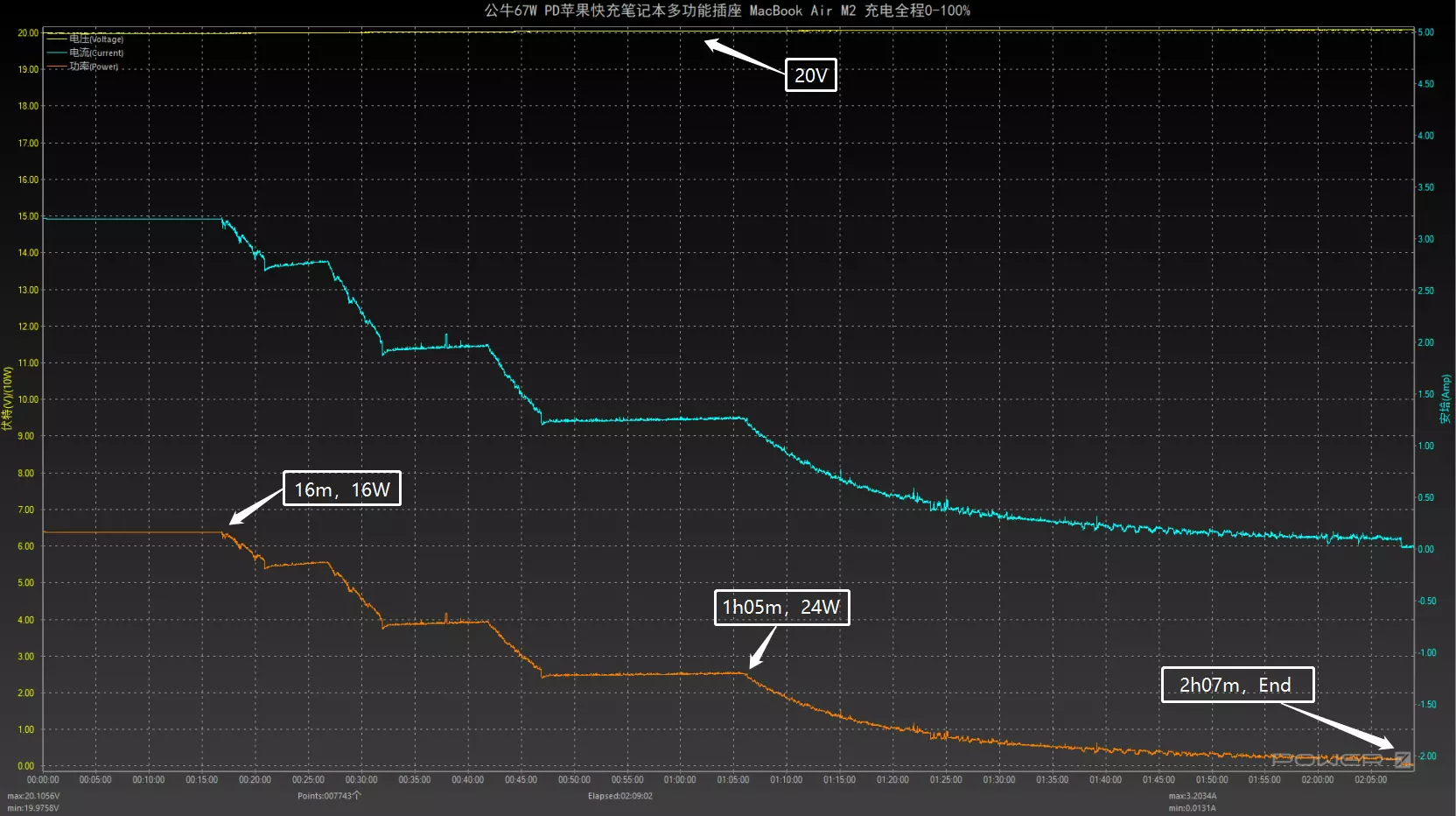The height and width of the screenshot is (816, 1456).
Task: Click the Points:007743 counter text
Action: (329, 796)
